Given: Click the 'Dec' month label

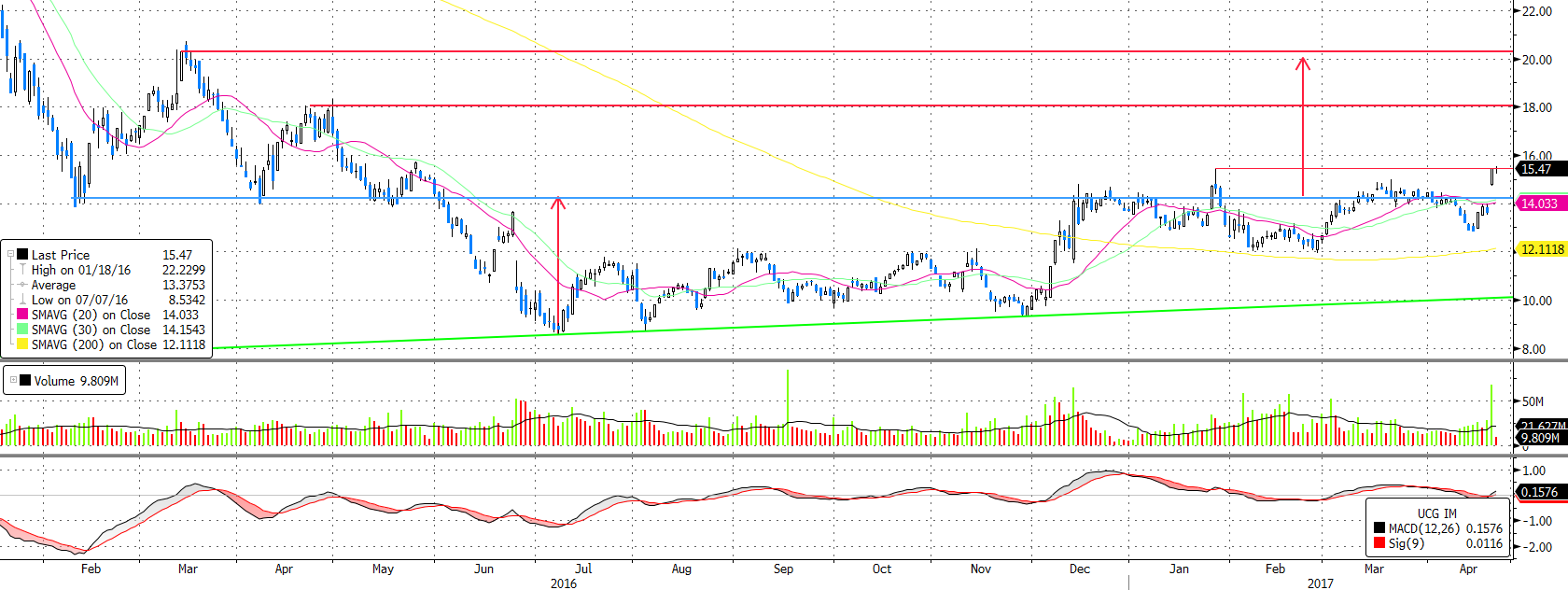Looking at the screenshot, I should tap(1080, 569).
